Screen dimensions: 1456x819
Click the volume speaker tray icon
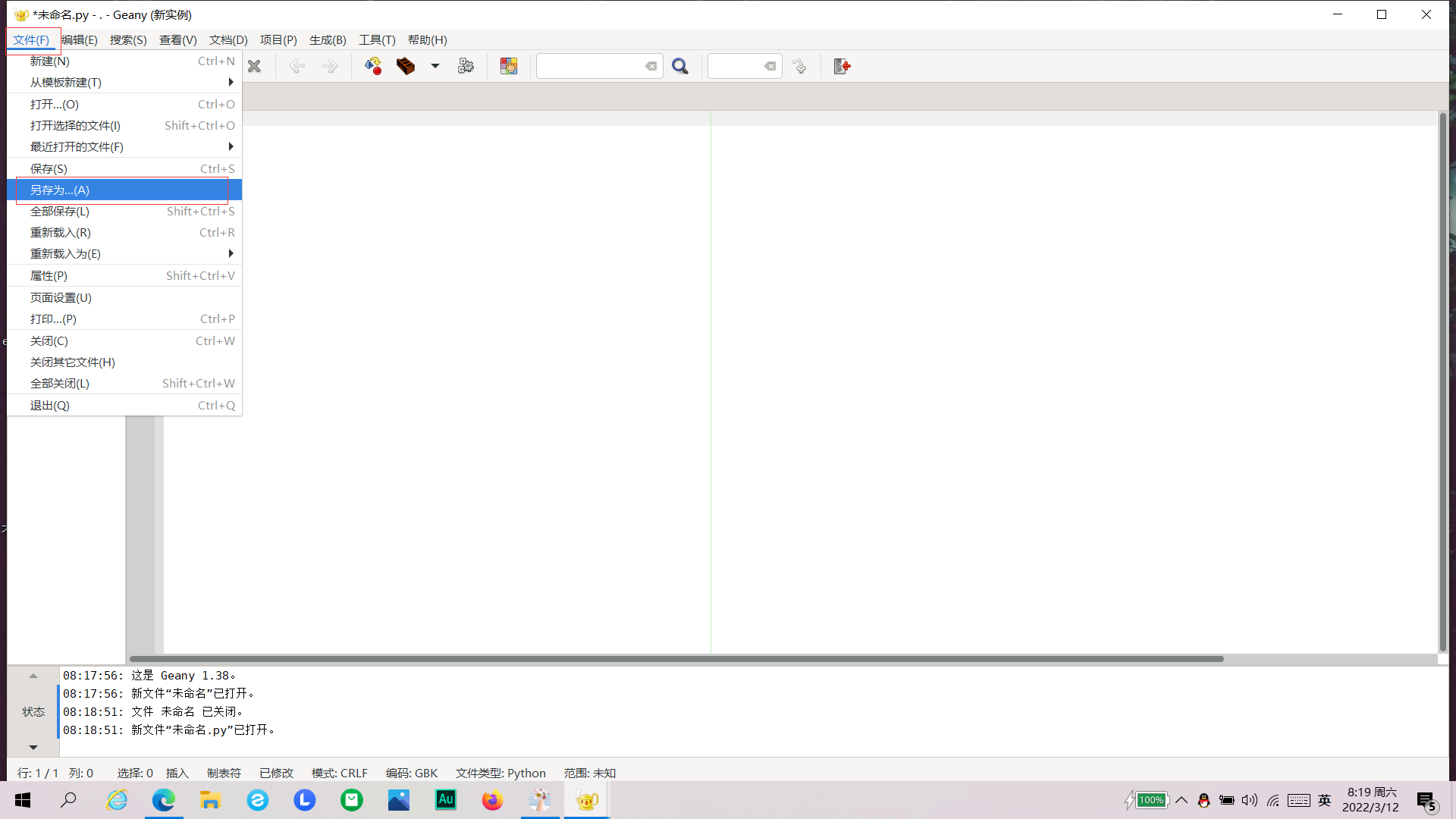[1250, 800]
